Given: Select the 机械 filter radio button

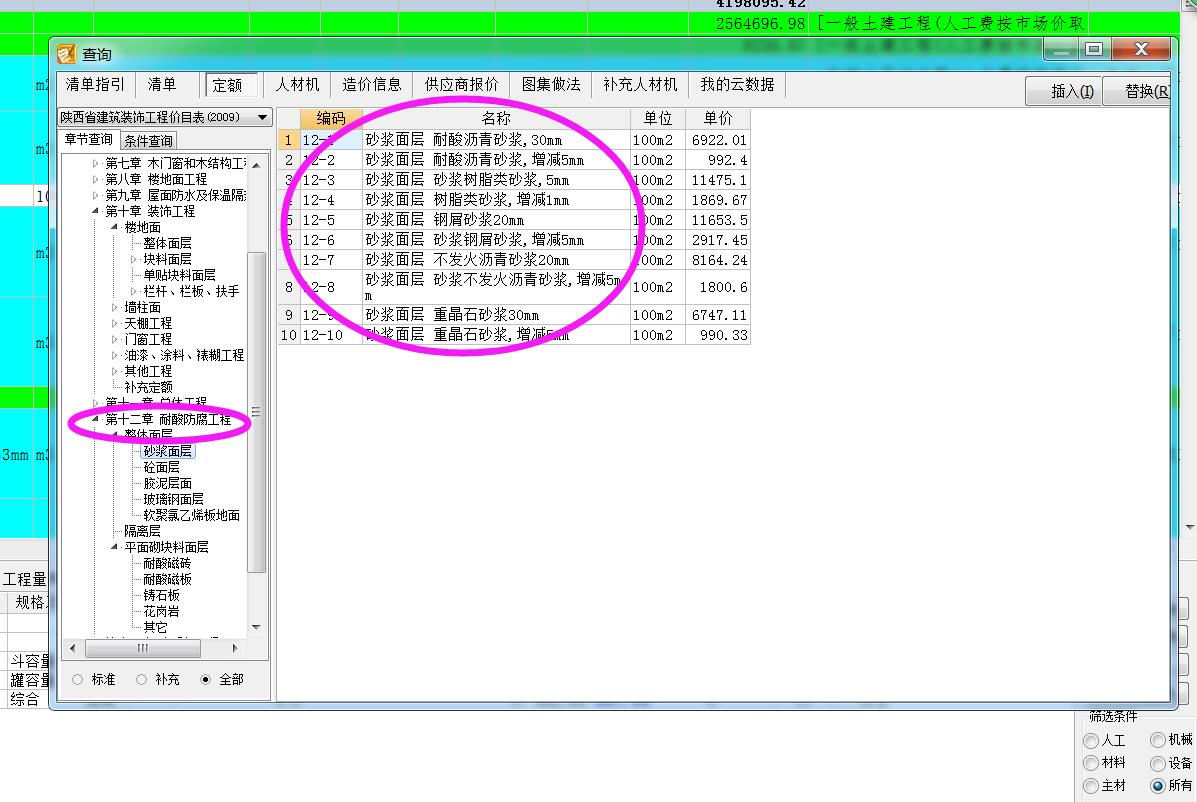Looking at the screenshot, I should (x=1158, y=739).
